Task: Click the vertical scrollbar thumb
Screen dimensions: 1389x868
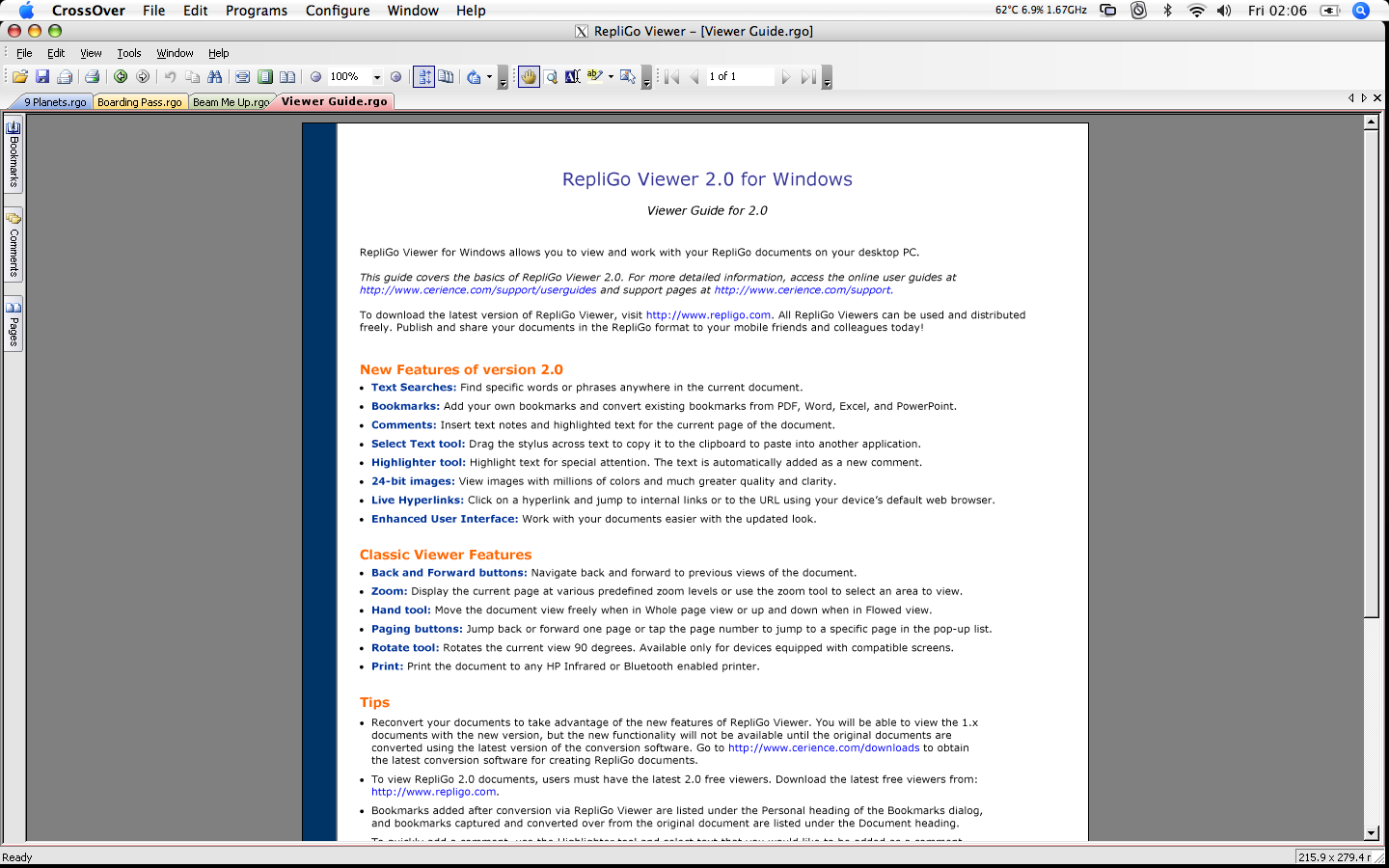Action: point(1371,373)
